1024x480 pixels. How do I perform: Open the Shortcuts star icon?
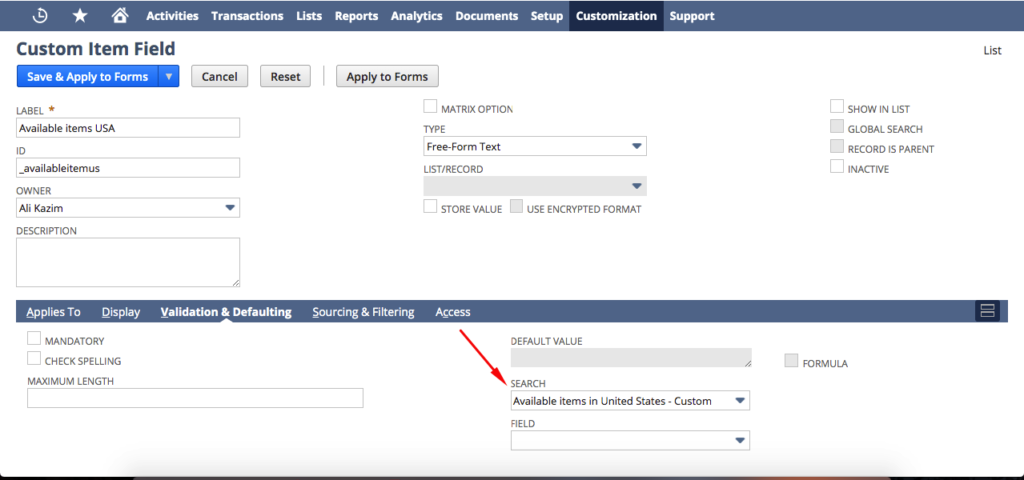[80, 16]
